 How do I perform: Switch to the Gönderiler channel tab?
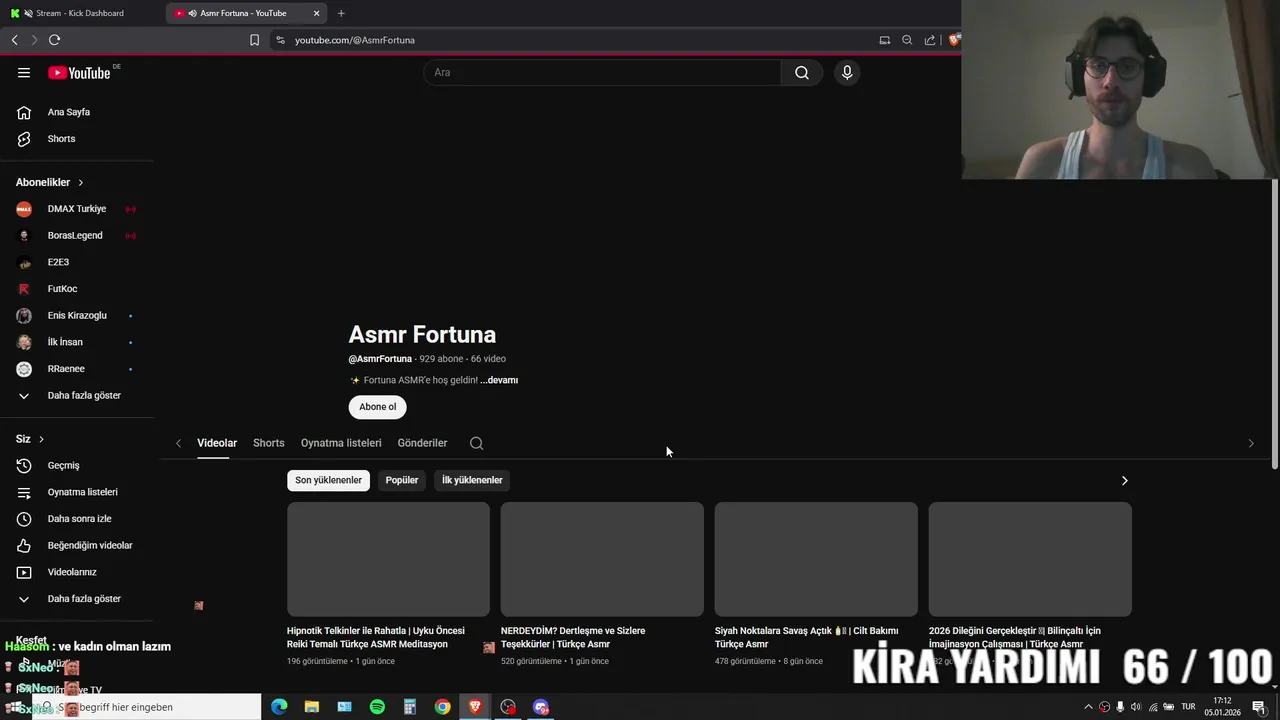click(x=422, y=443)
